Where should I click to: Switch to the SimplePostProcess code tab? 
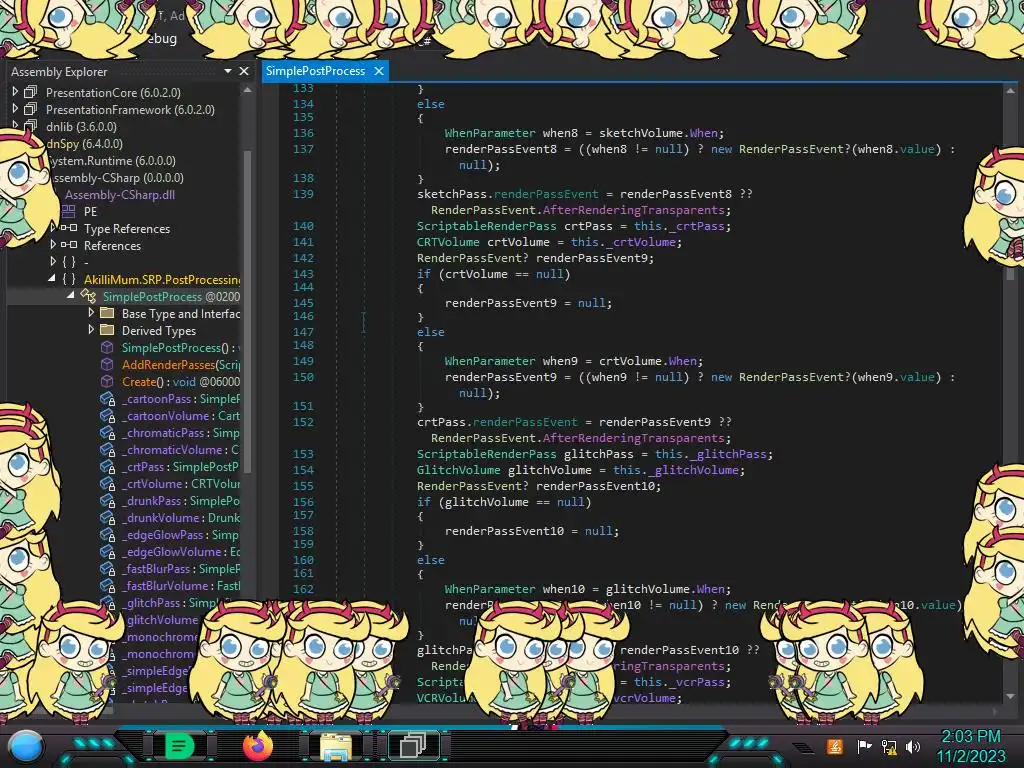point(315,71)
